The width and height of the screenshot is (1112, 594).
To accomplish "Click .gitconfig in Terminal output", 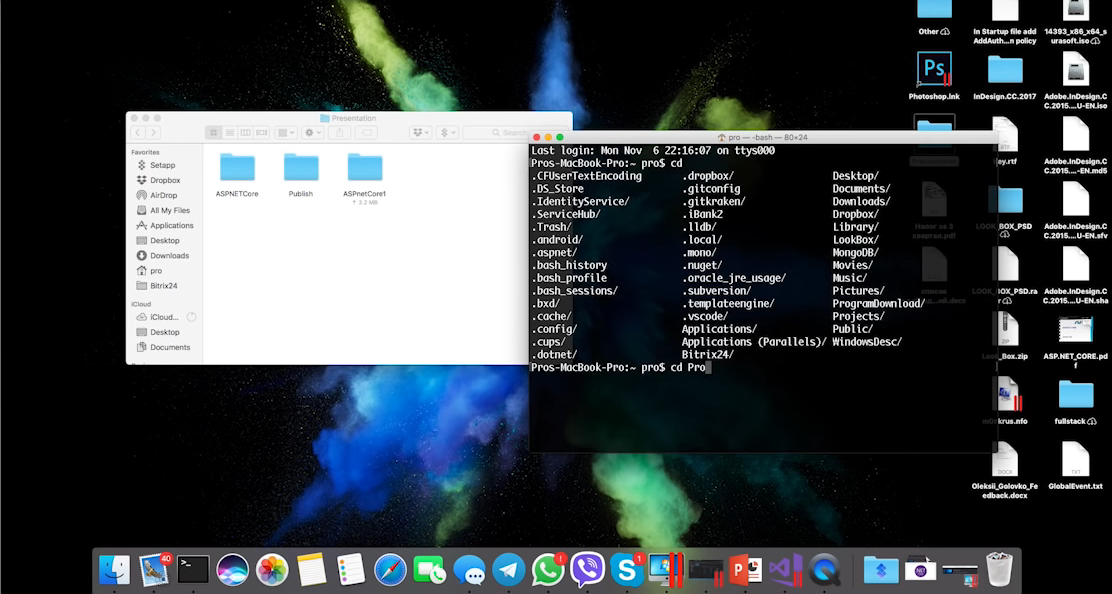I will coord(711,189).
